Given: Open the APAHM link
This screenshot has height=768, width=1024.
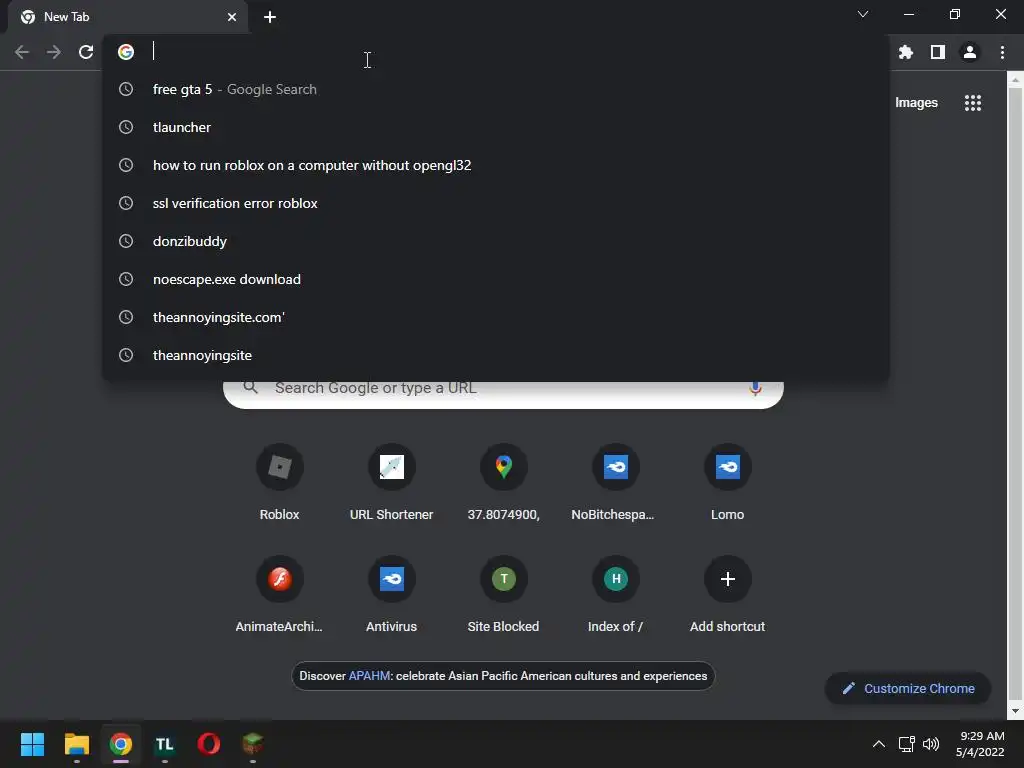Looking at the screenshot, I should click(x=369, y=676).
